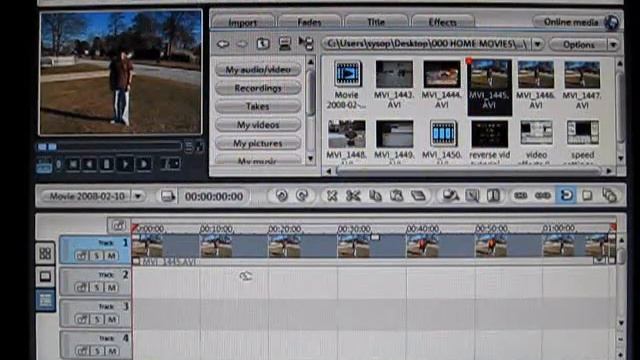Open the Title tab
The image size is (640, 360).
tap(376, 22)
